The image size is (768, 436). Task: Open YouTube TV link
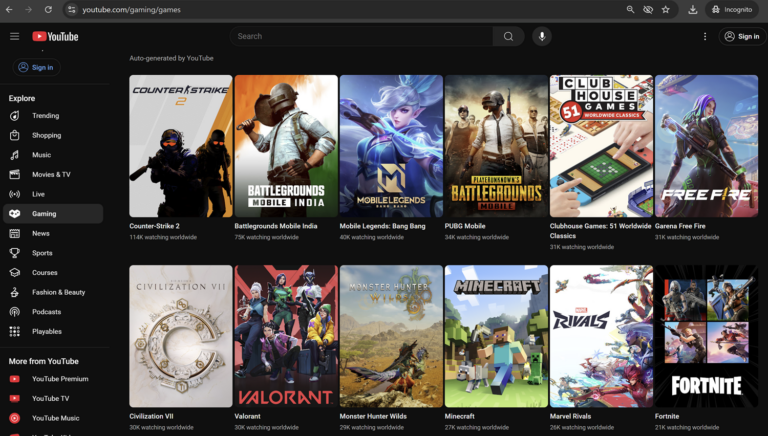pyautogui.click(x=53, y=398)
